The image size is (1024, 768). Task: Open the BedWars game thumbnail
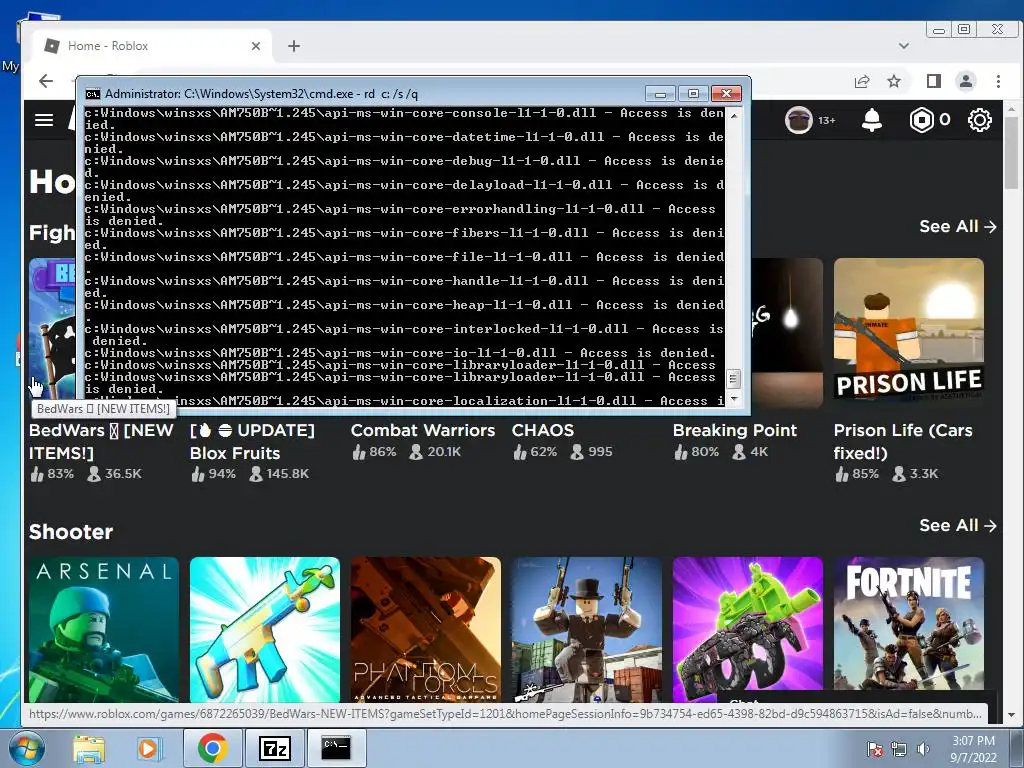point(52,328)
